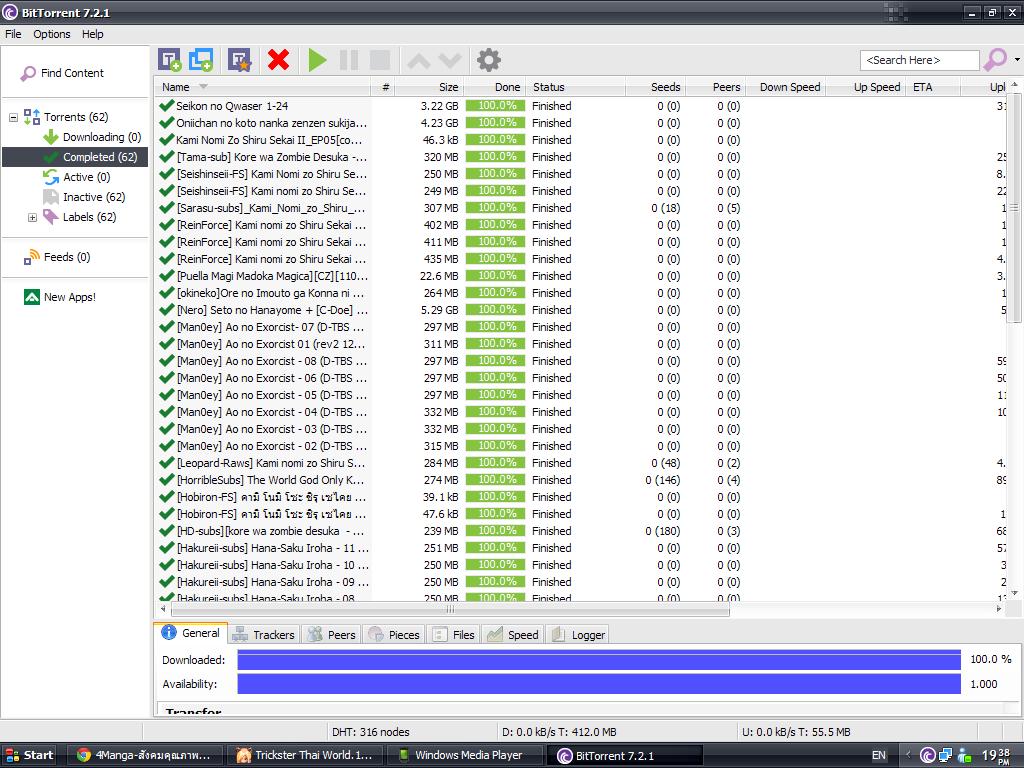This screenshot has height=768, width=1024.
Task: Expand the Labels tree node
Action: click(x=32, y=217)
